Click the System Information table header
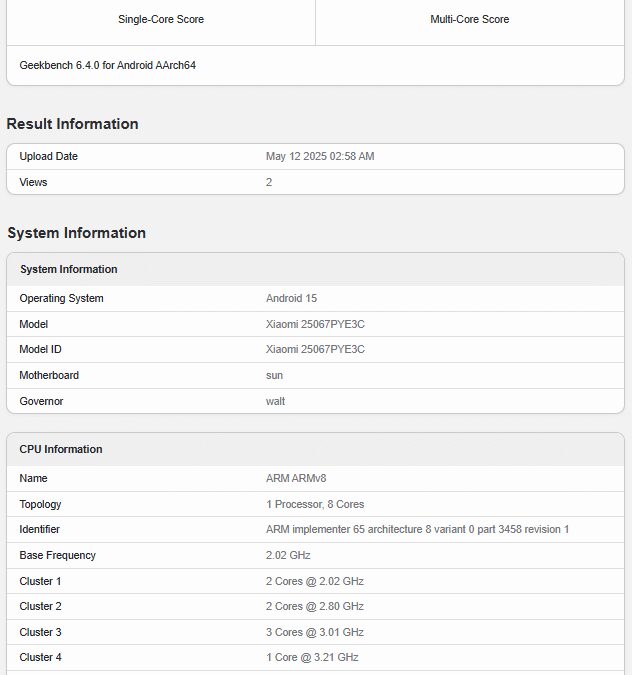The width and height of the screenshot is (632, 675). tap(69, 269)
